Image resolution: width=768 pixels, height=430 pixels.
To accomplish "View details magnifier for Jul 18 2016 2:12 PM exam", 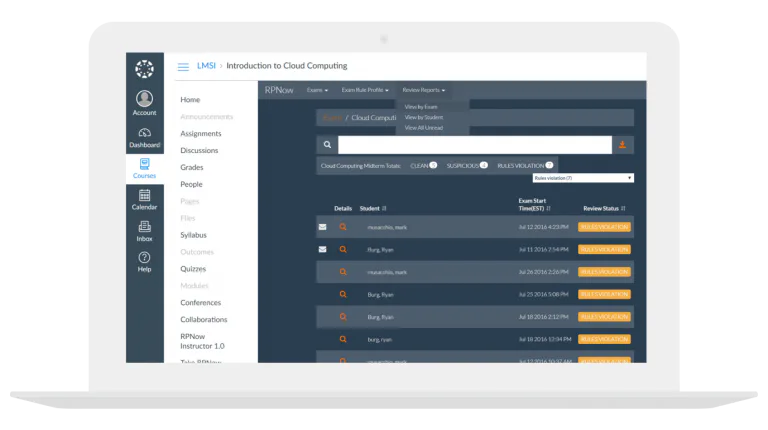I will click(x=343, y=317).
